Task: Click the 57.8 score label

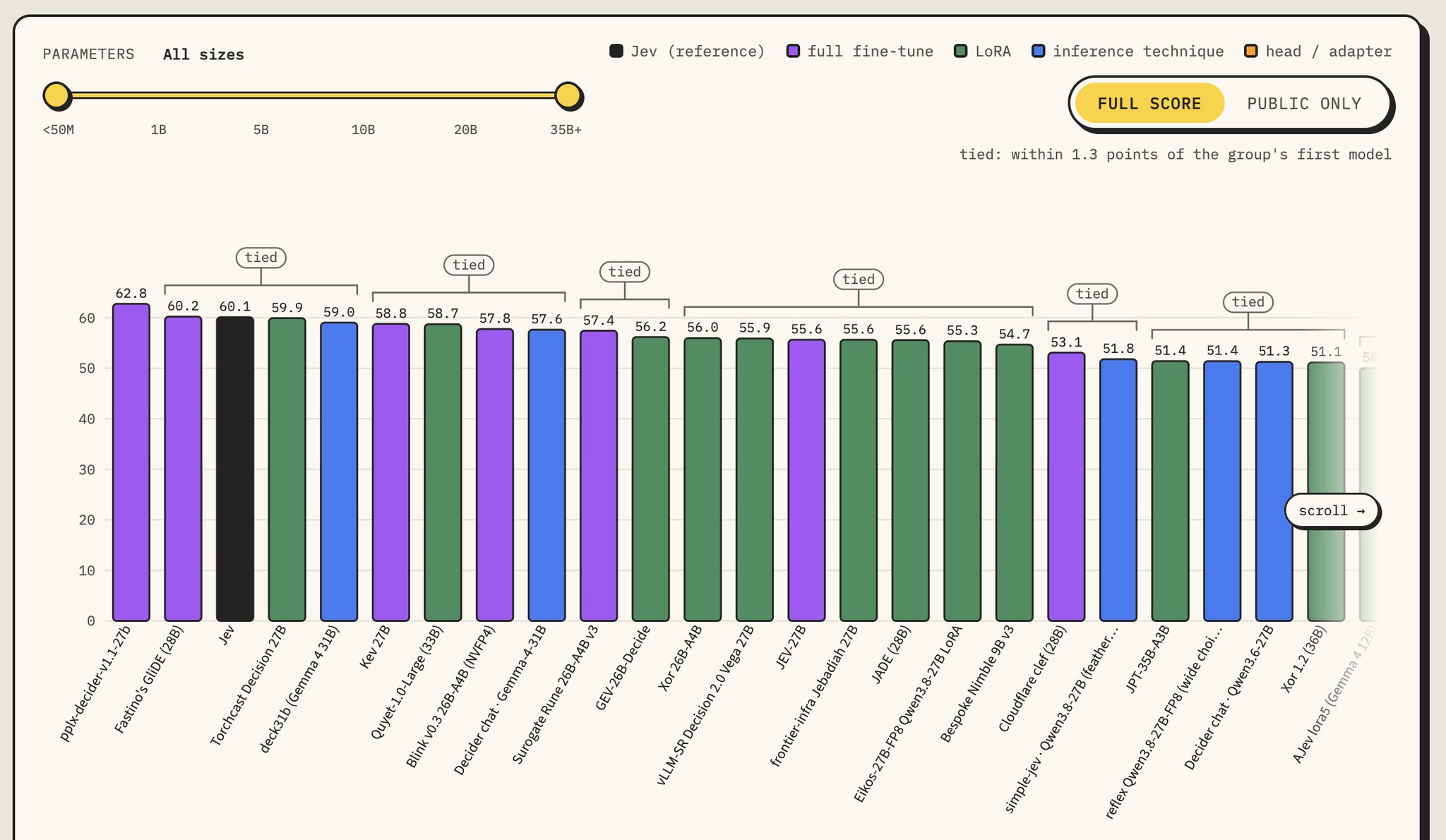Action: 495,318
